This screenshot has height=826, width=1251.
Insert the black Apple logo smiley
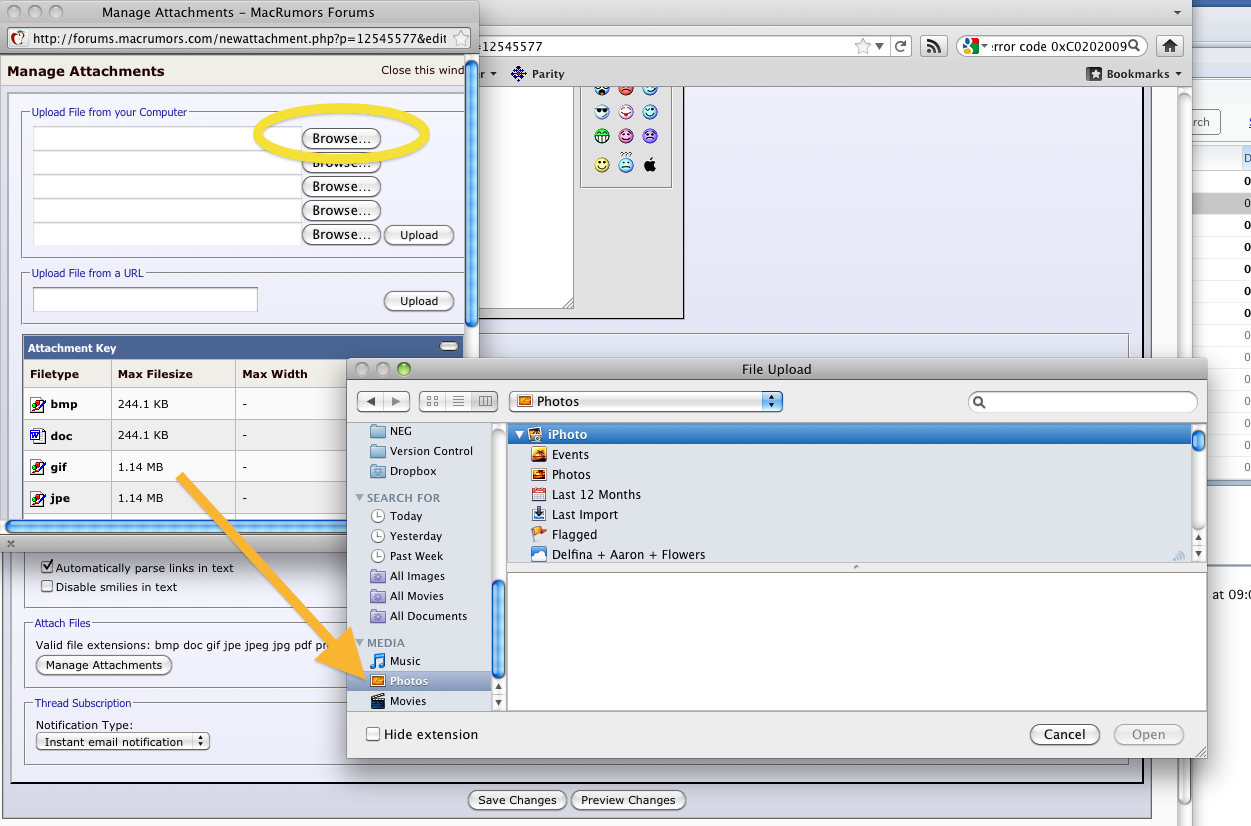pos(650,165)
